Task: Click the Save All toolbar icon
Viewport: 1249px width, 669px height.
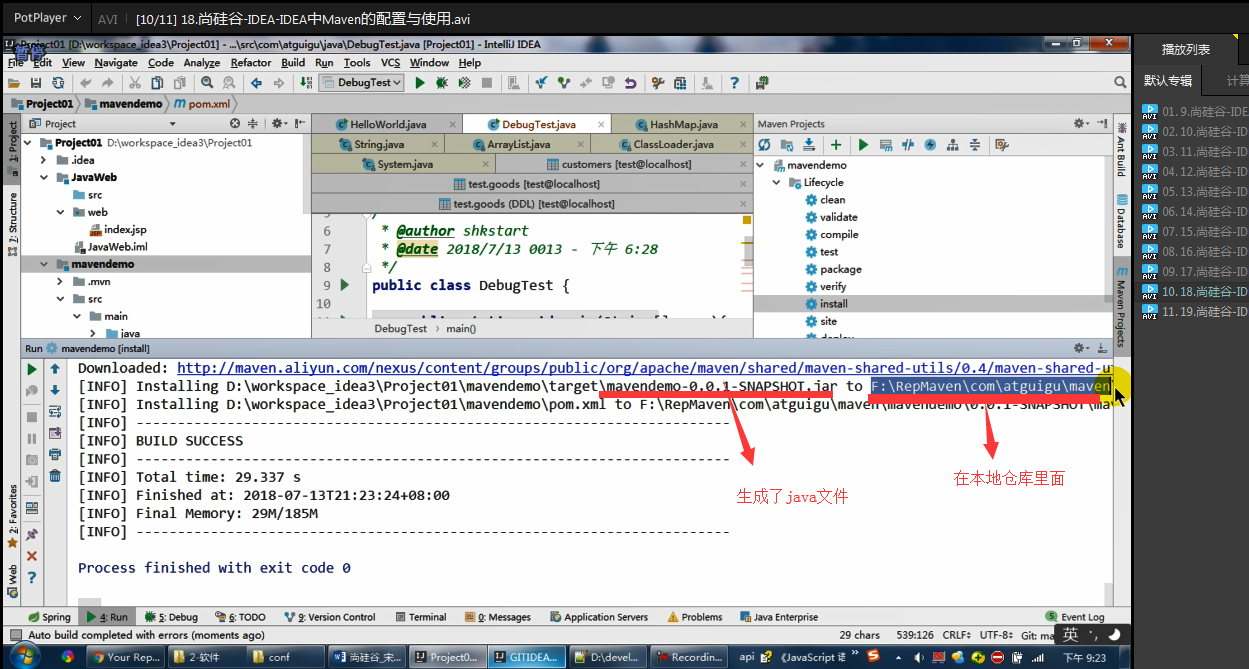Action: (x=36, y=83)
